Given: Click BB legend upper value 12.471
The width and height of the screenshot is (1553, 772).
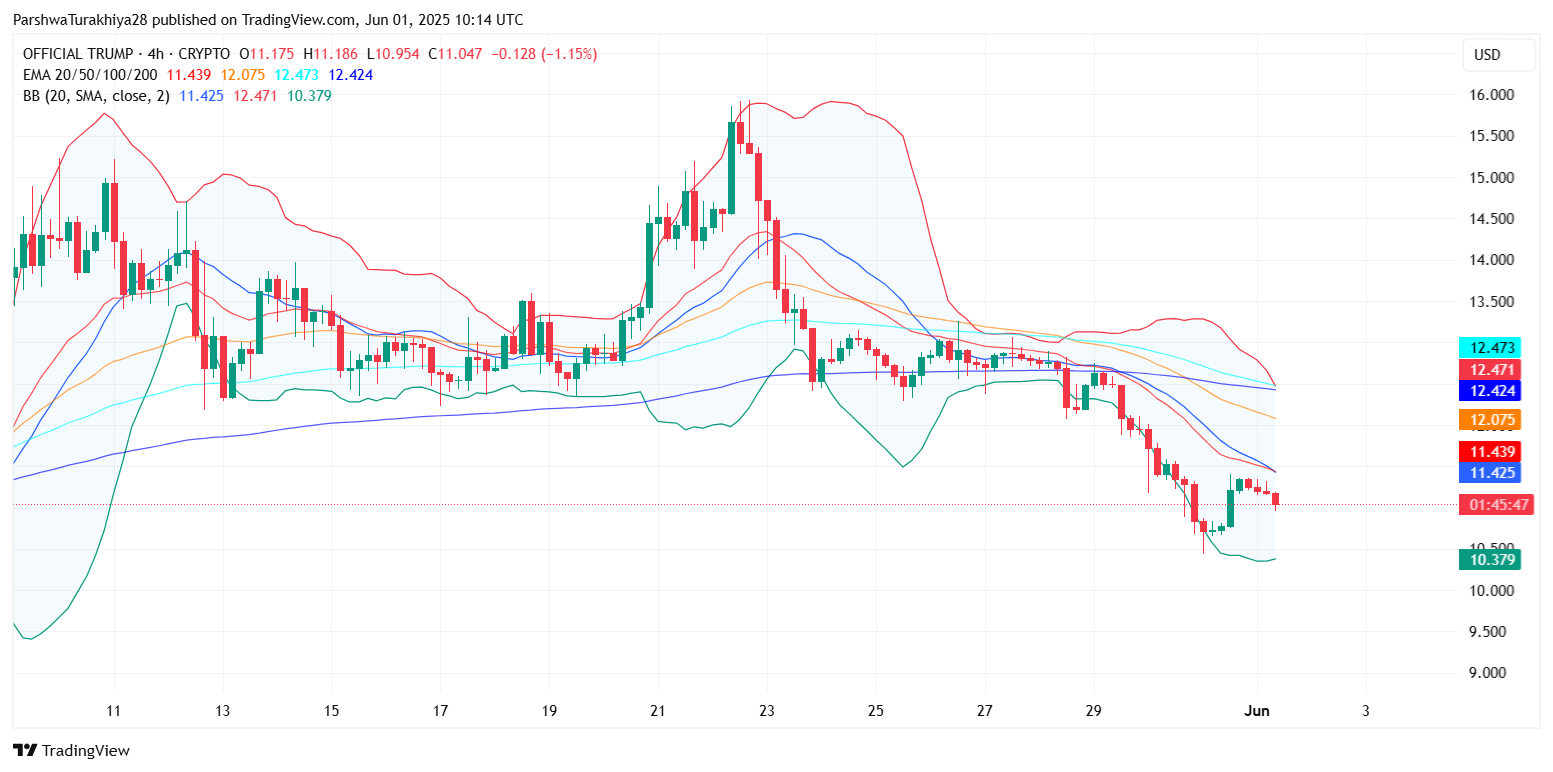Looking at the screenshot, I should 255,96.
